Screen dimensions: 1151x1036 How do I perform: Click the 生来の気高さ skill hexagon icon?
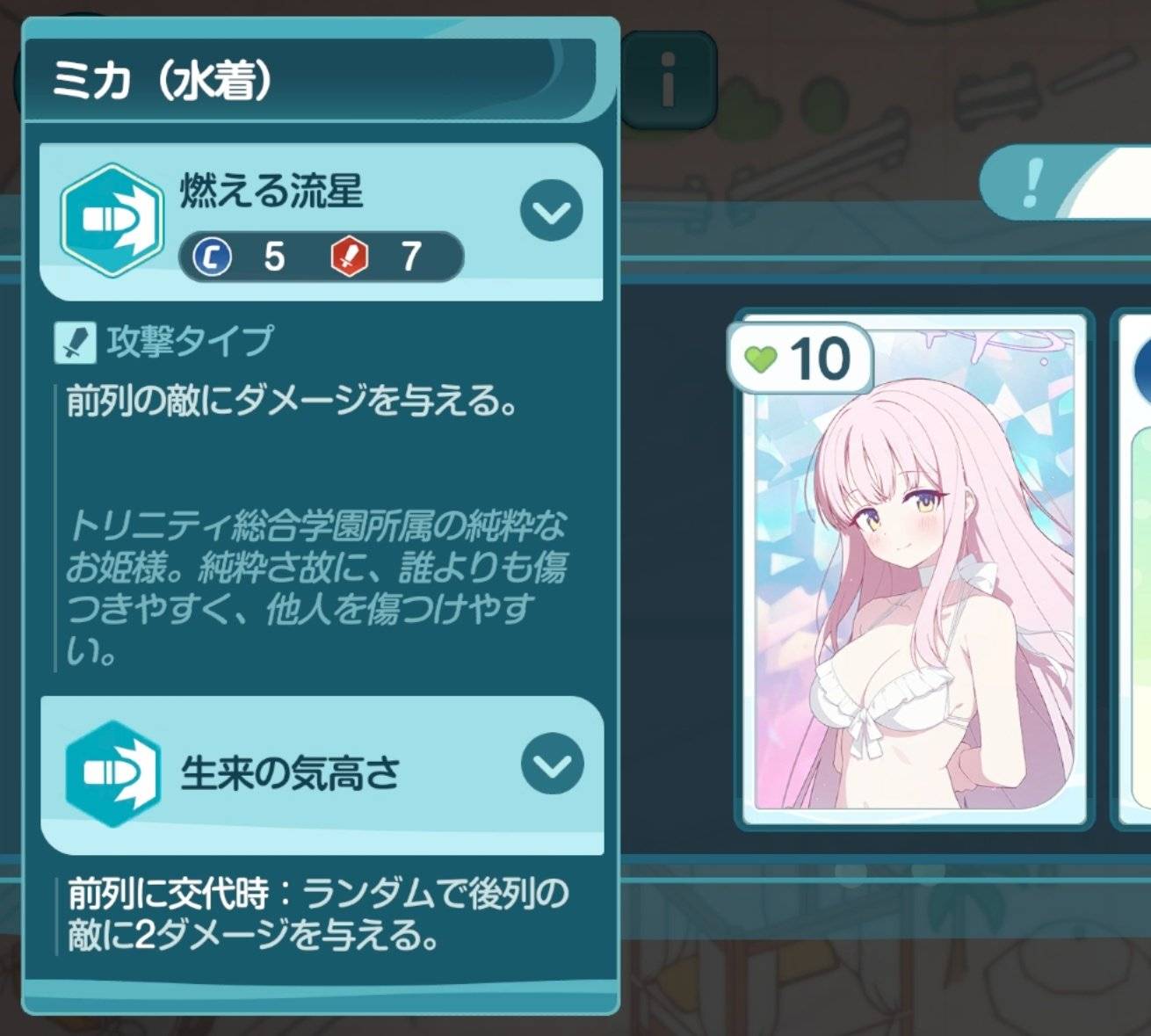(113, 773)
